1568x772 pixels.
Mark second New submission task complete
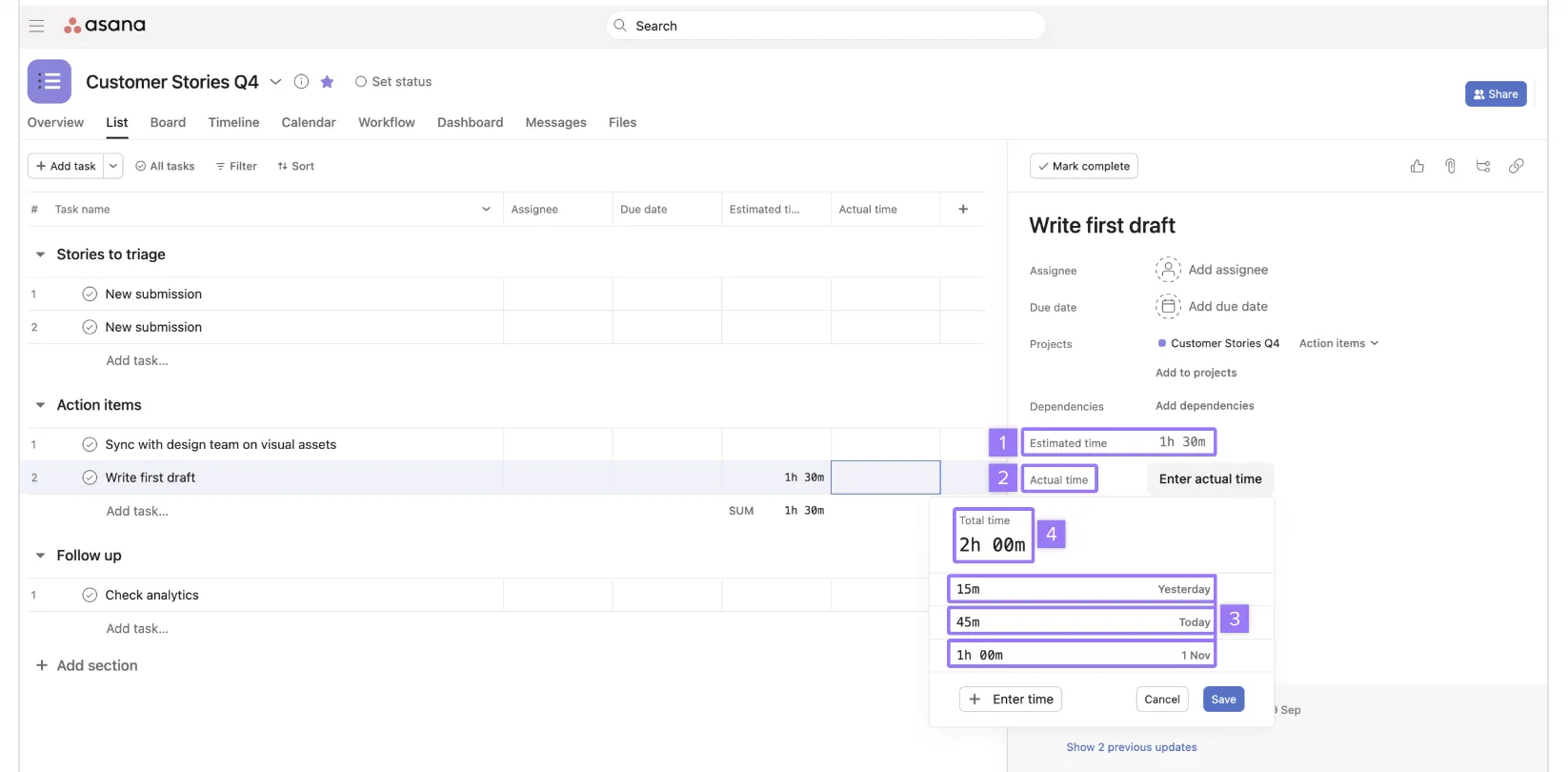pos(90,327)
